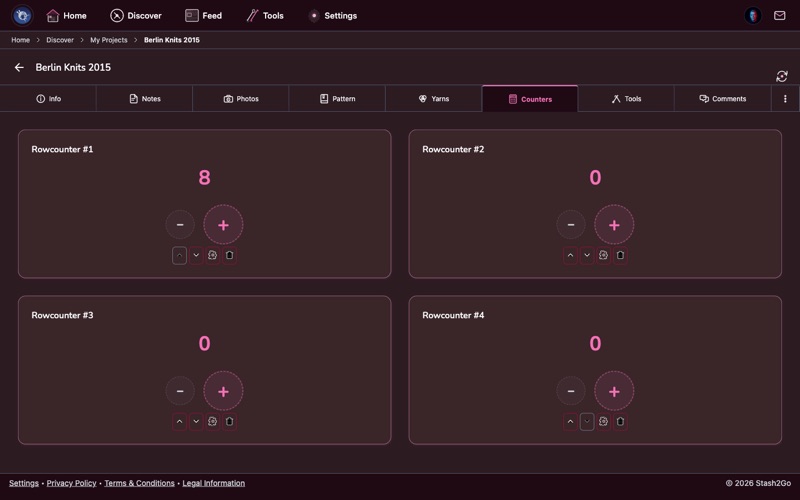Screen dimensions: 800x500
Task: Decrement Rowcounter #4 with minus button
Action: 571,391
